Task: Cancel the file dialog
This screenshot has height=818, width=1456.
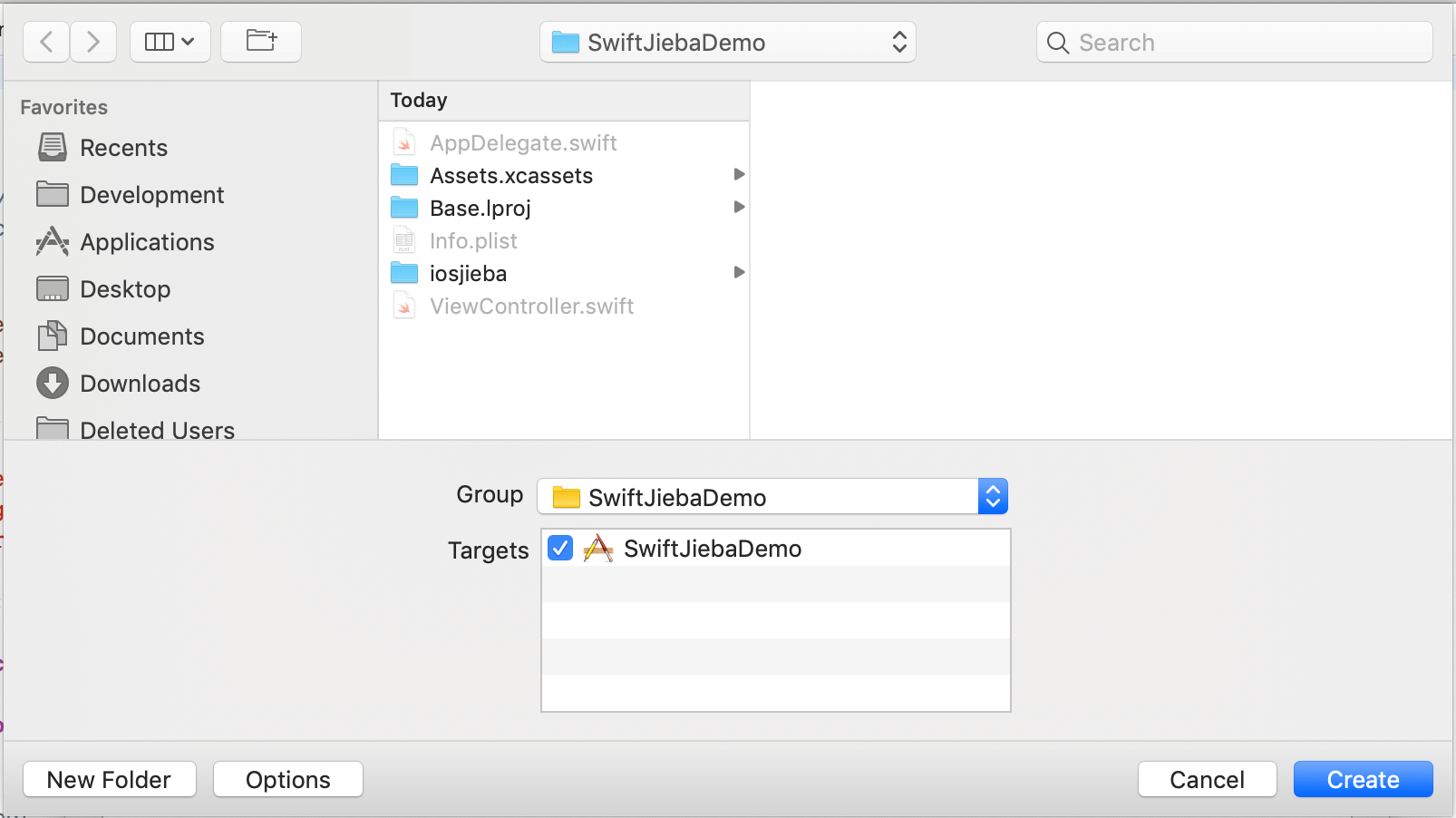Action: [1207, 778]
